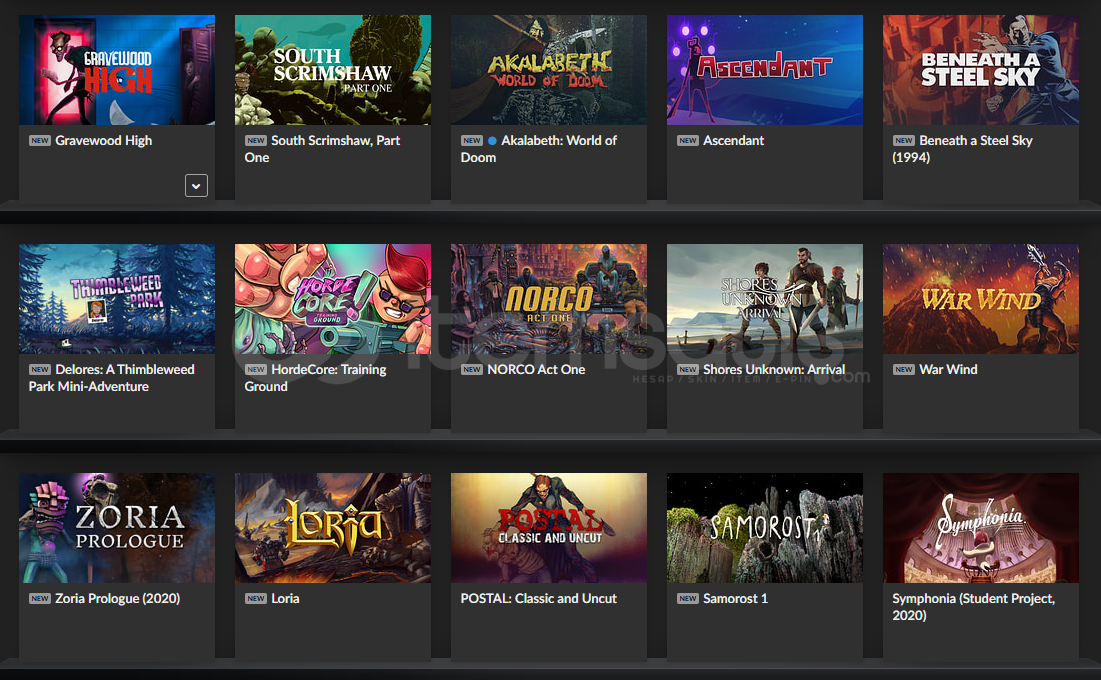Click the blue dot next to Akalabeth

492,140
